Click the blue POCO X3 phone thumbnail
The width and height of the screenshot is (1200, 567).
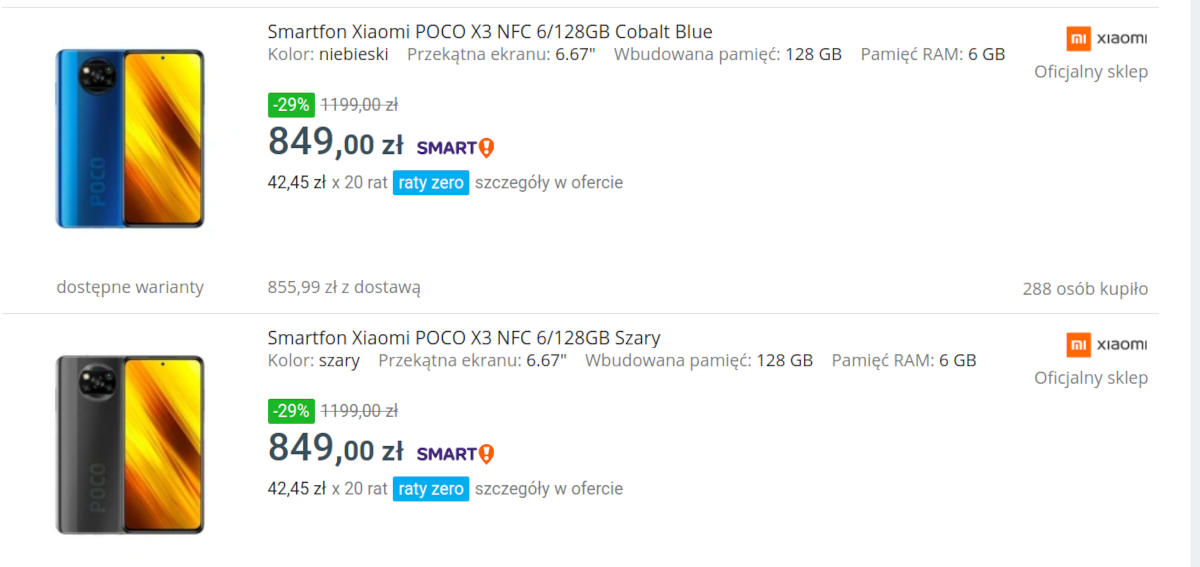click(x=130, y=139)
